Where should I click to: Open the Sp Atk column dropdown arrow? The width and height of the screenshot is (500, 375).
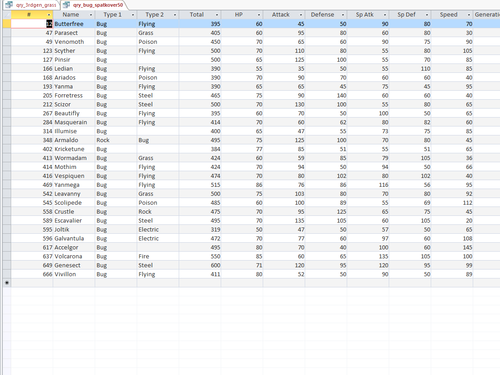(x=385, y=15)
